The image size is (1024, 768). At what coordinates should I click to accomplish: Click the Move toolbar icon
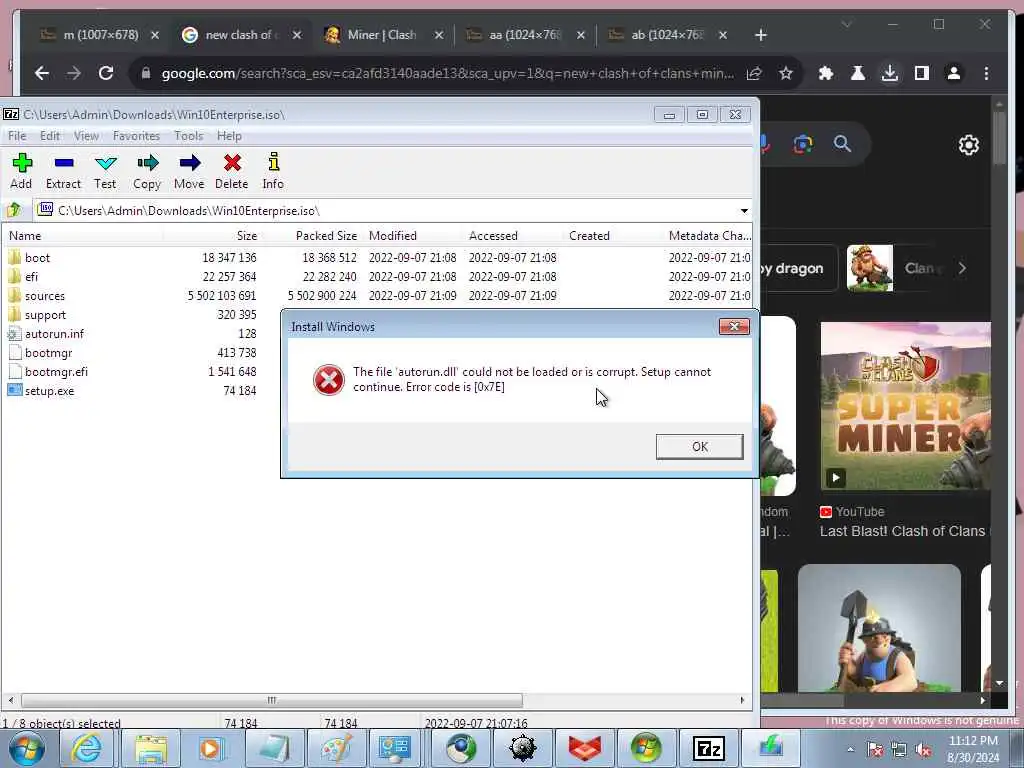click(x=189, y=170)
